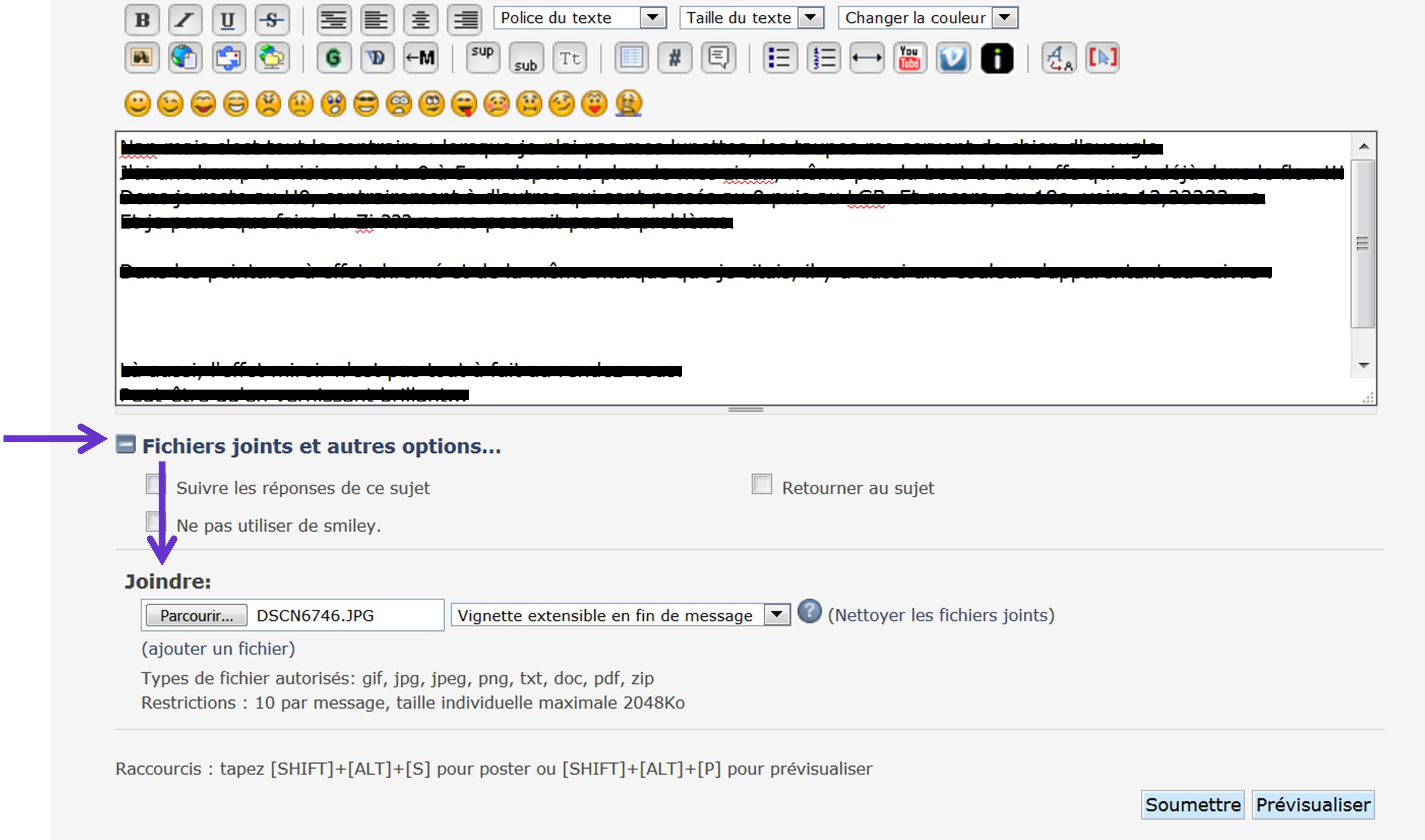Add glow effect with G button
The image size is (1425, 840).
tap(334, 58)
